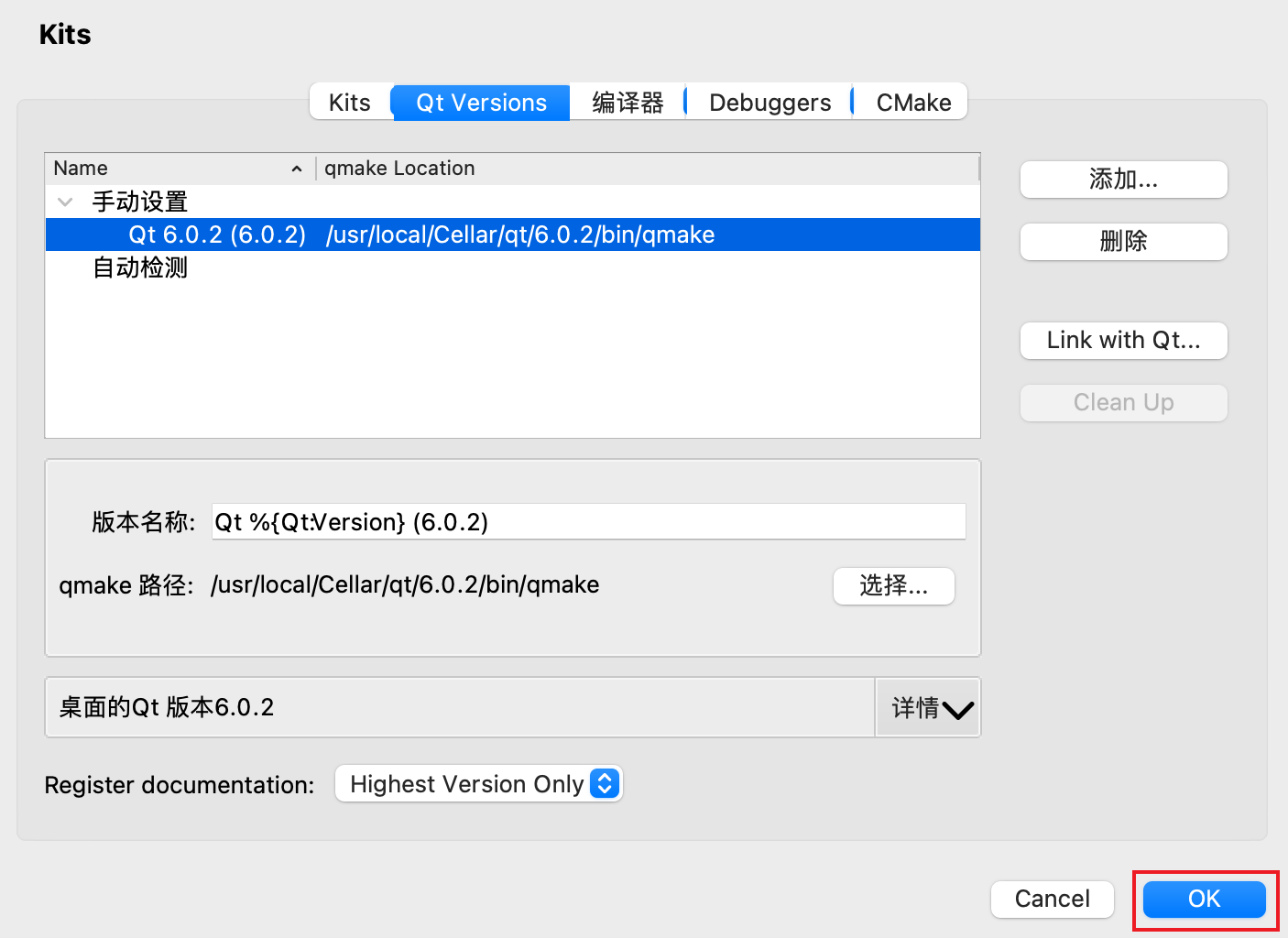The width and height of the screenshot is (1288, 938).
Task: Collapse the 手动设置 tree chevron
Action: click(x=65, y=202)
